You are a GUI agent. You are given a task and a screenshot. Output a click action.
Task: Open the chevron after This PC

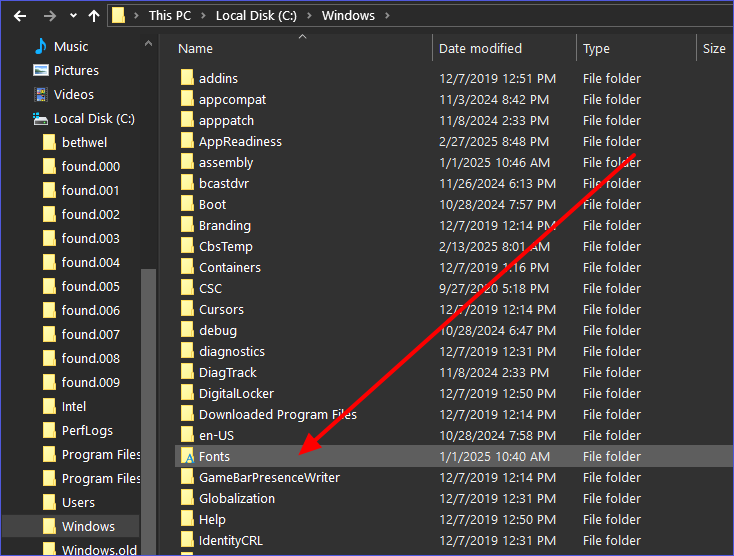[204, 16]
